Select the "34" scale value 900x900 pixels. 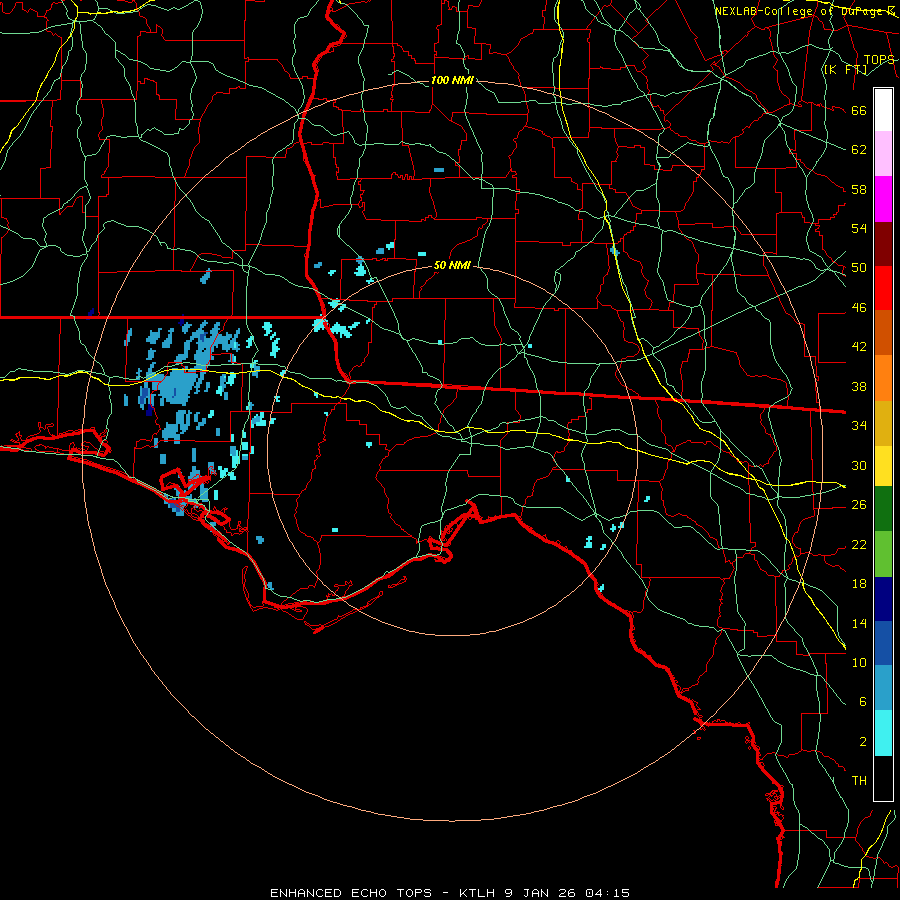coord(859,426)
